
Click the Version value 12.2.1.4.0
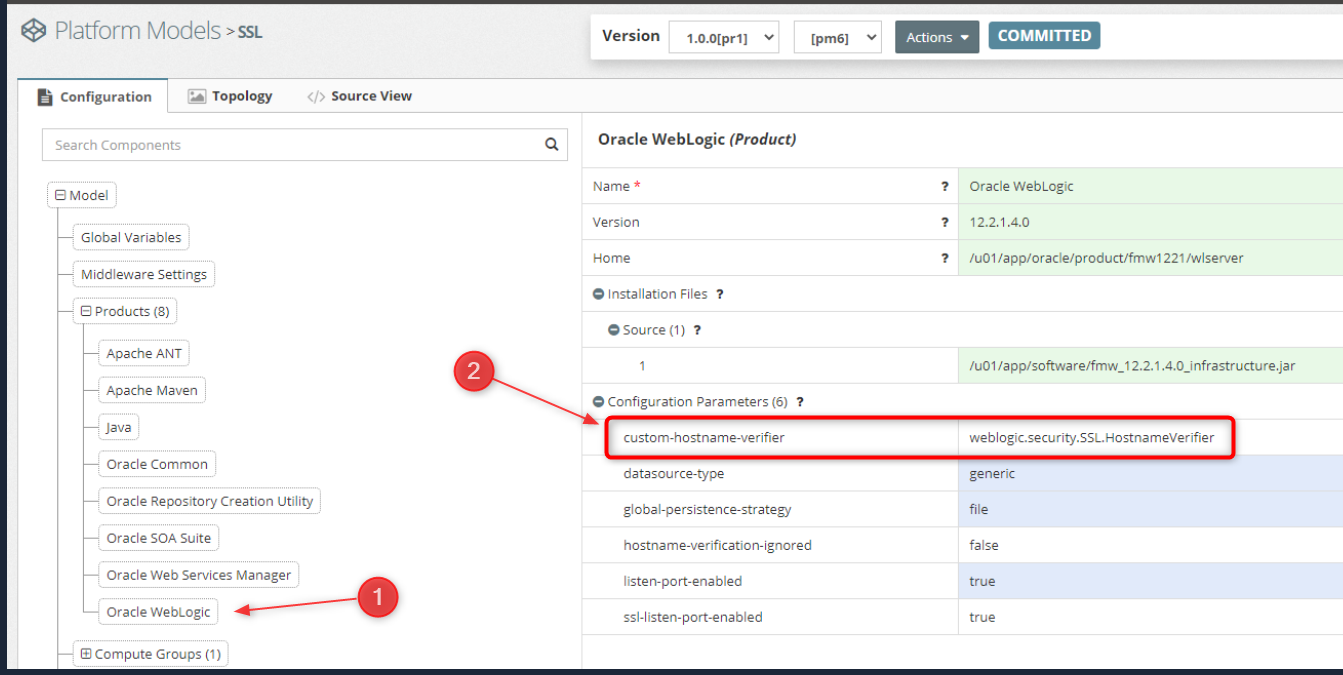tap(1150, 222)
